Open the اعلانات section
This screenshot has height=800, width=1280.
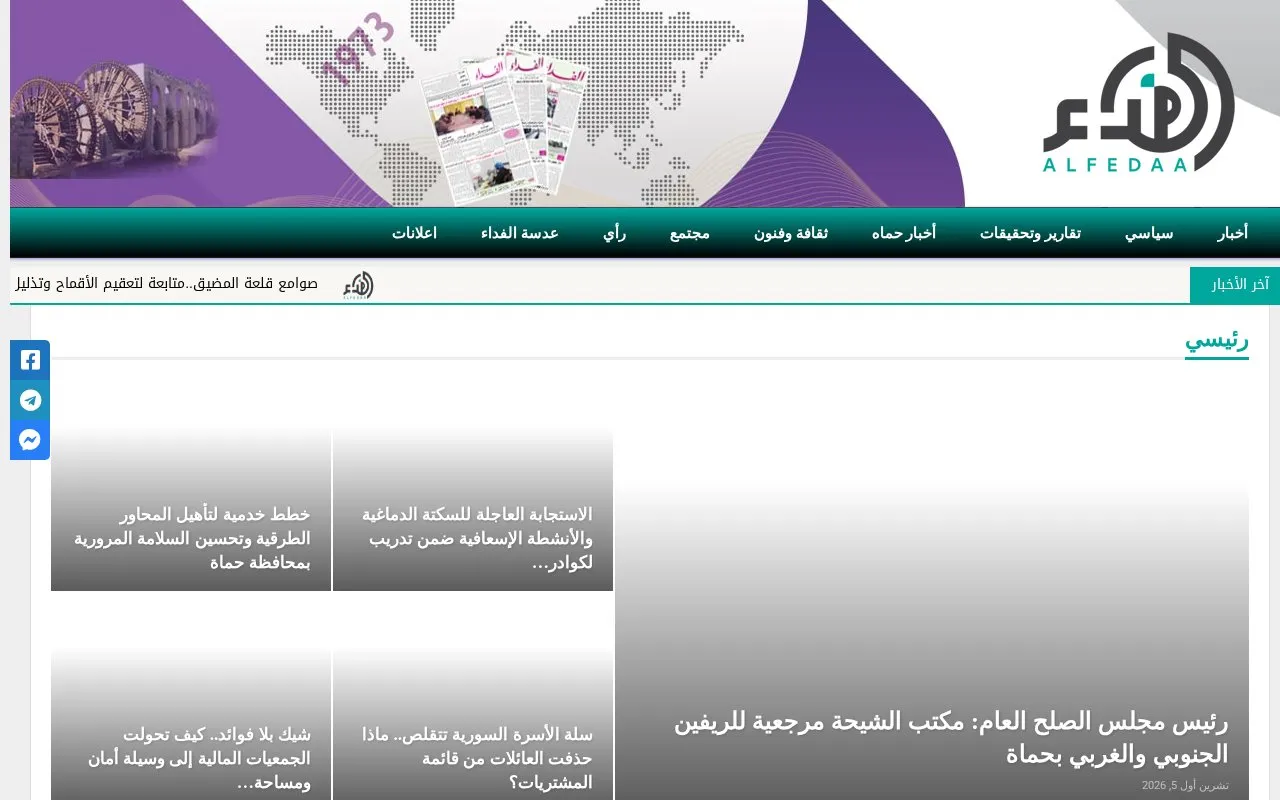pos(414,233)
